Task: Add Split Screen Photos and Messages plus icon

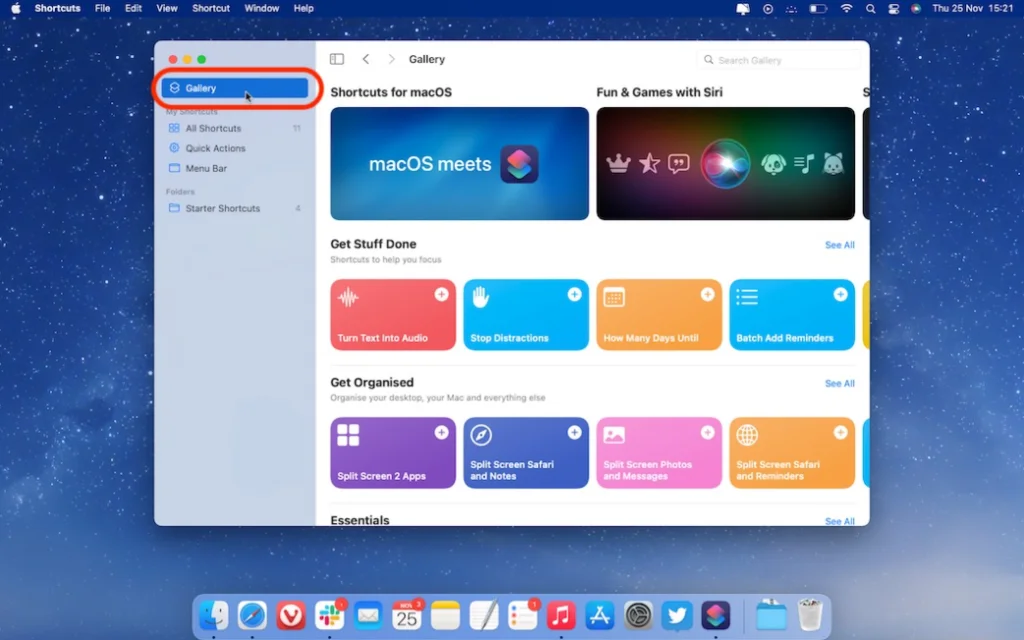Action: coord(707,432)
